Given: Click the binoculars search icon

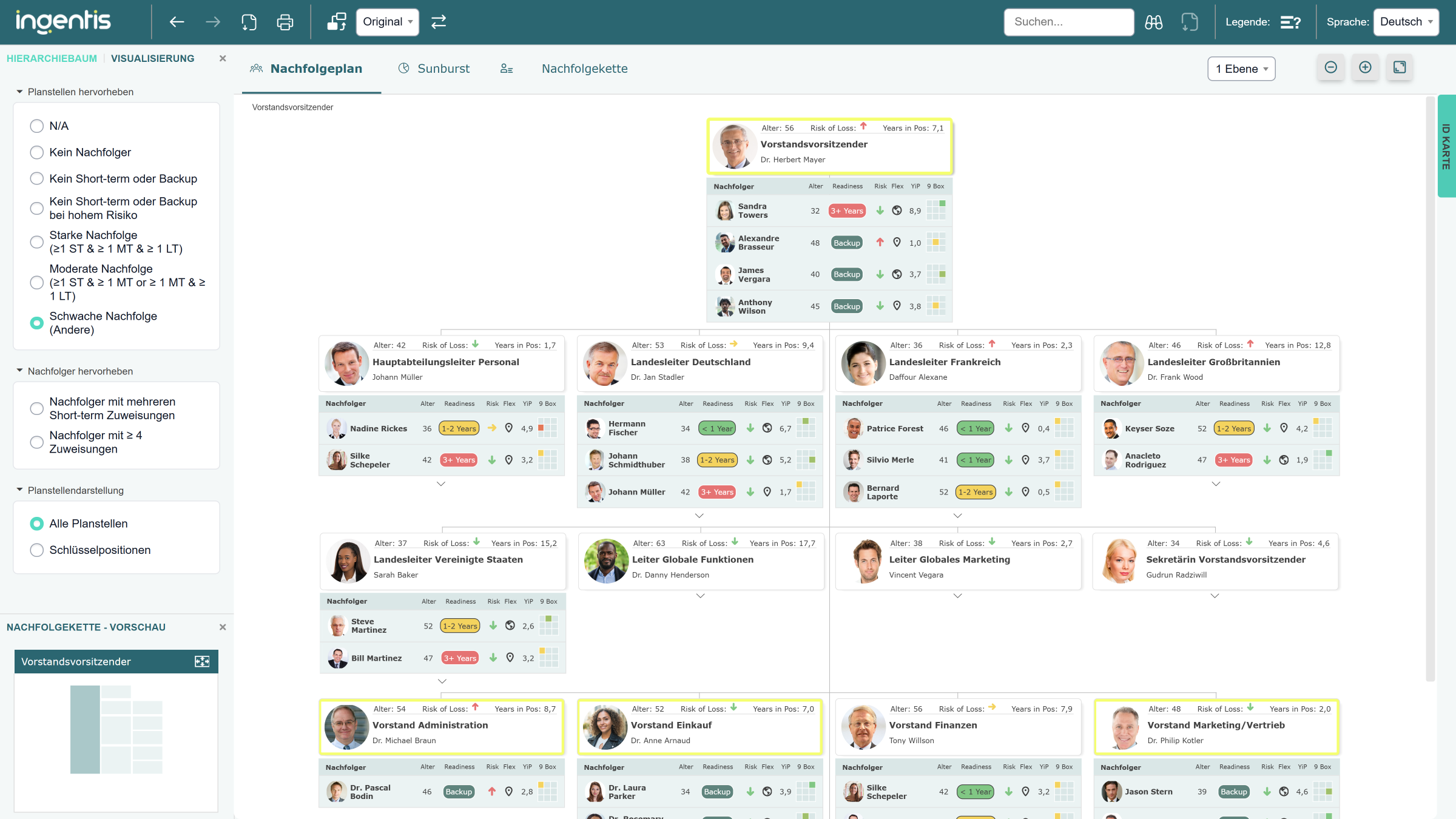Looking at the screenshot, I should point(1153,22).
